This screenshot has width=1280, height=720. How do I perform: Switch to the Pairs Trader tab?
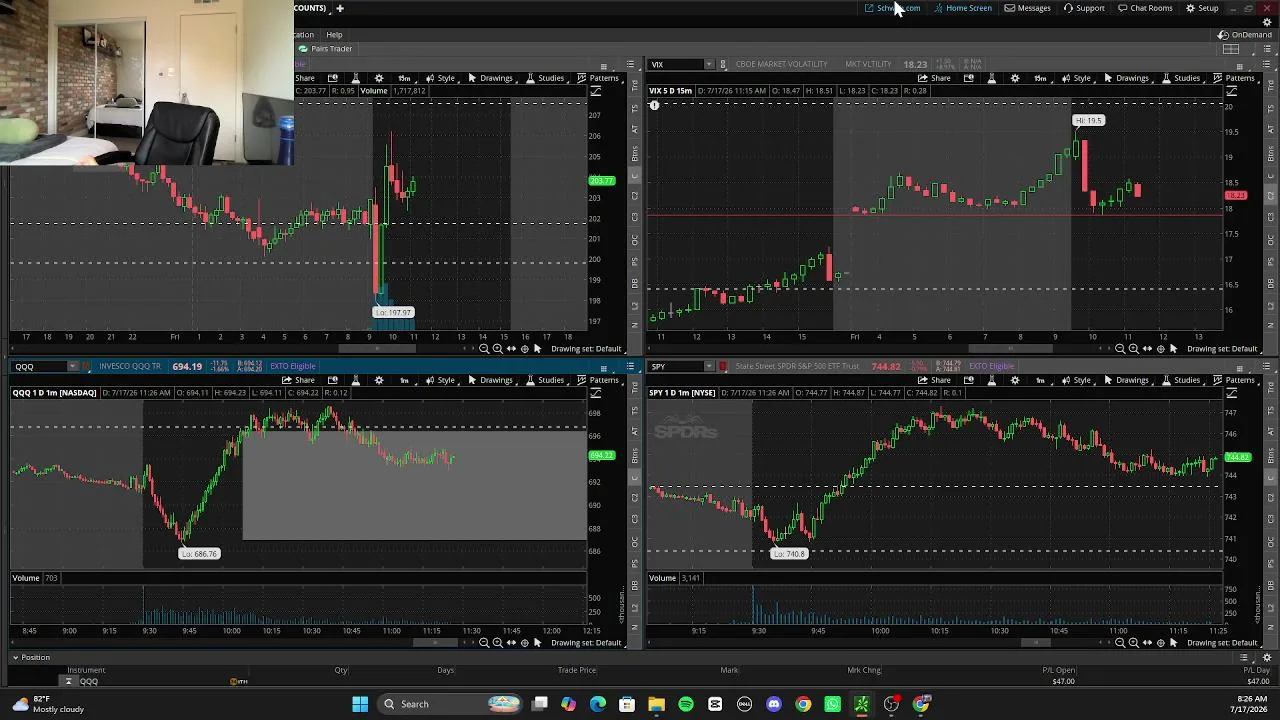[325, 49]
